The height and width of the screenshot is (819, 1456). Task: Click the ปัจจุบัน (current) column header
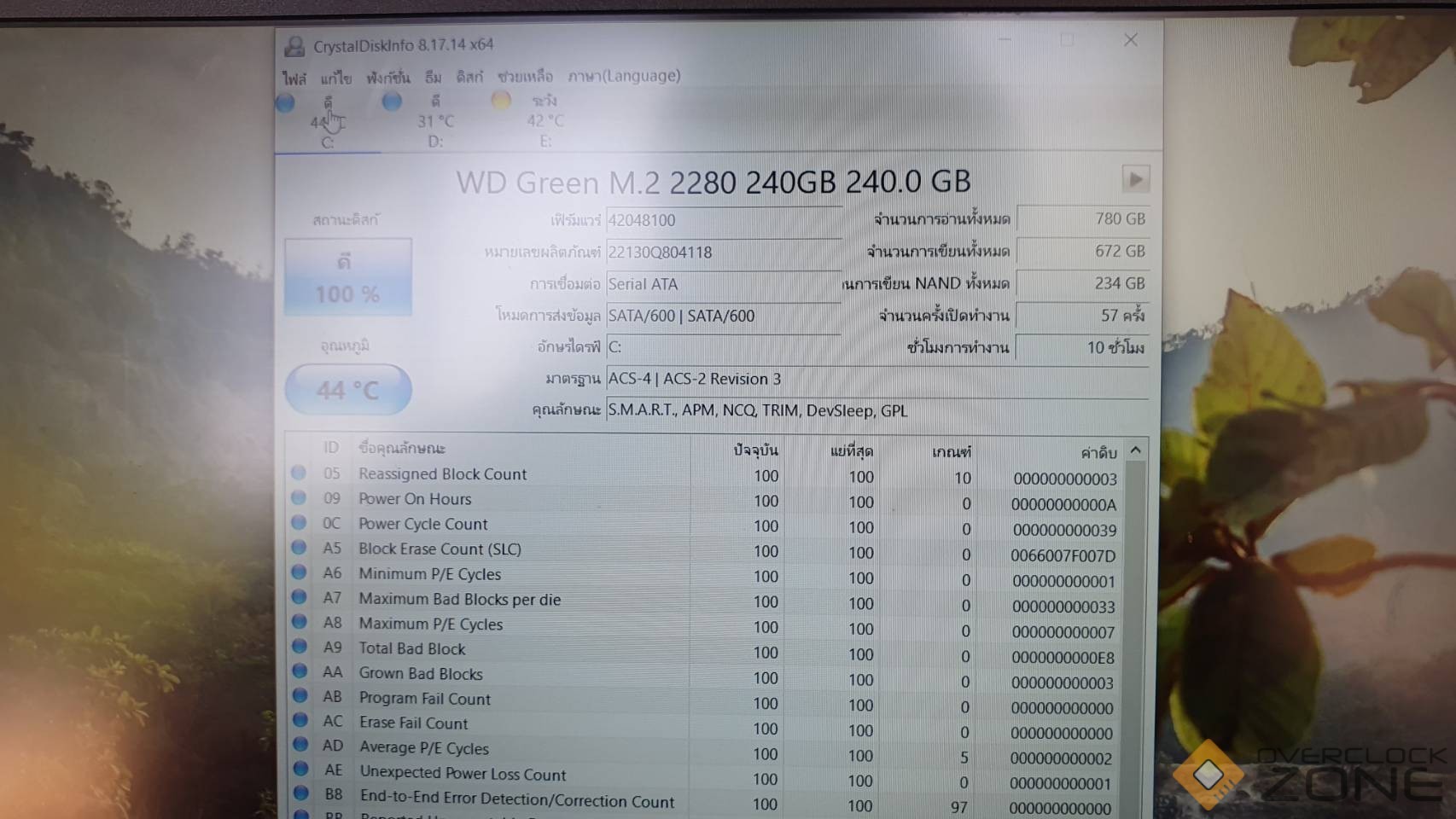pos(756,450)
